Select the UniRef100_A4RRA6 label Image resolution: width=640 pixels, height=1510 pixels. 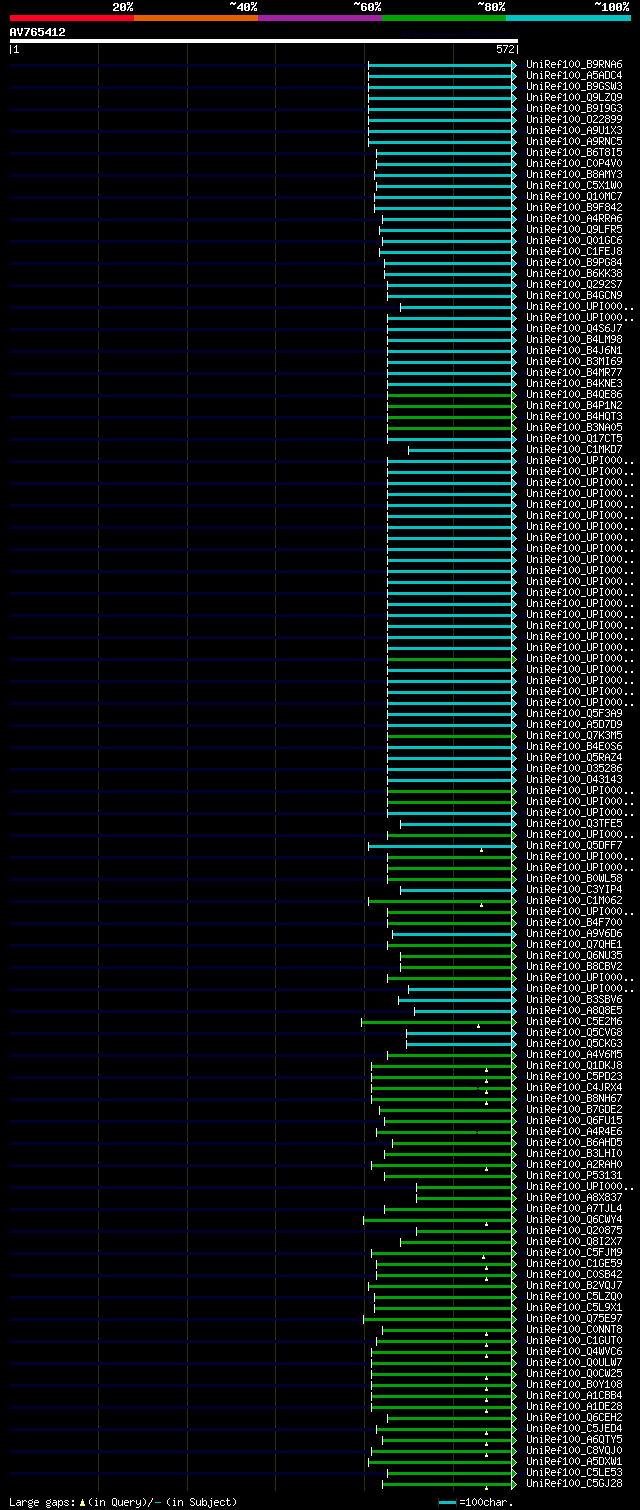[574, 219]
